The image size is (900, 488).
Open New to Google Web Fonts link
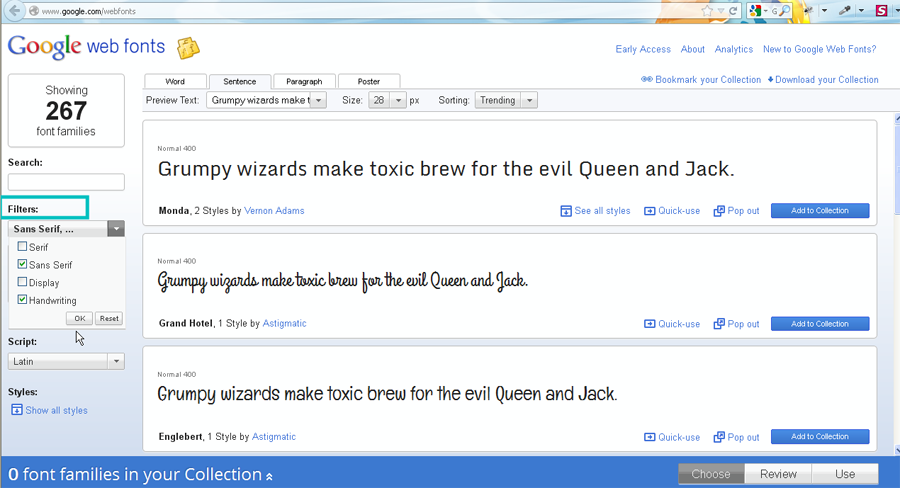[820, 49]
